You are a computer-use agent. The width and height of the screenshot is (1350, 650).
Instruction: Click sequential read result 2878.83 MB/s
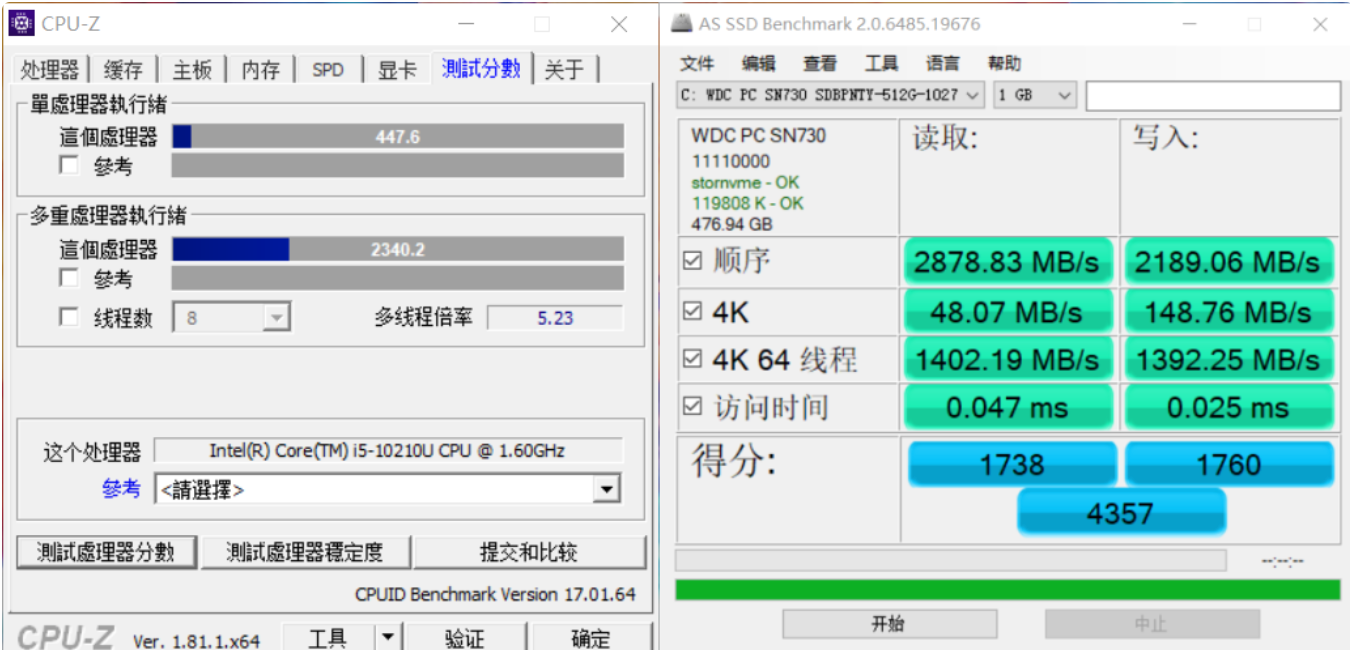pos(1007,262)
